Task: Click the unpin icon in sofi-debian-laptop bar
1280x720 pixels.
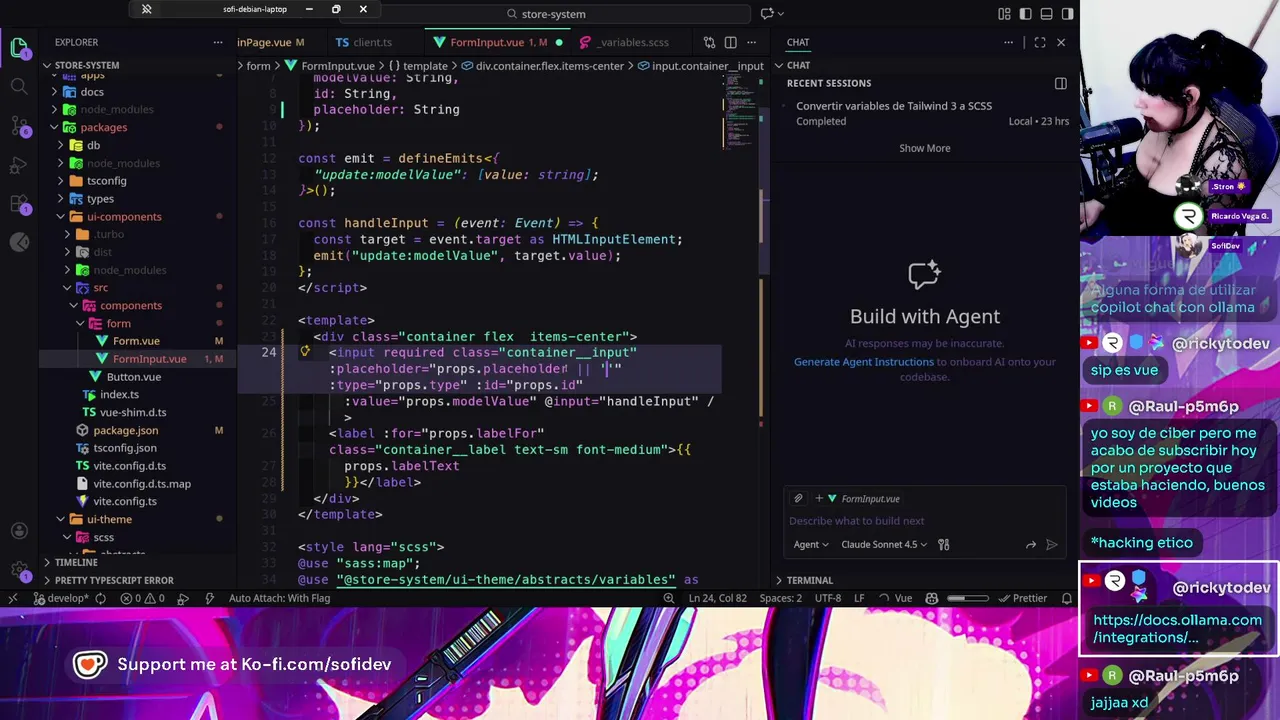Action: (146, 9)
